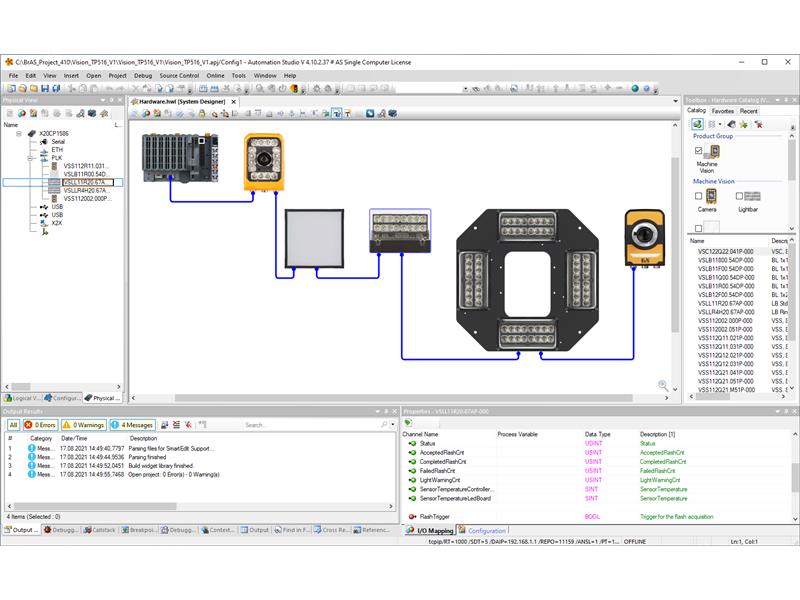Click the dark cube icon in Physical View toolbar
Image resolution: width=800 pixels, height=600 pixels.
pyautogui.click(x=92, y=113)
